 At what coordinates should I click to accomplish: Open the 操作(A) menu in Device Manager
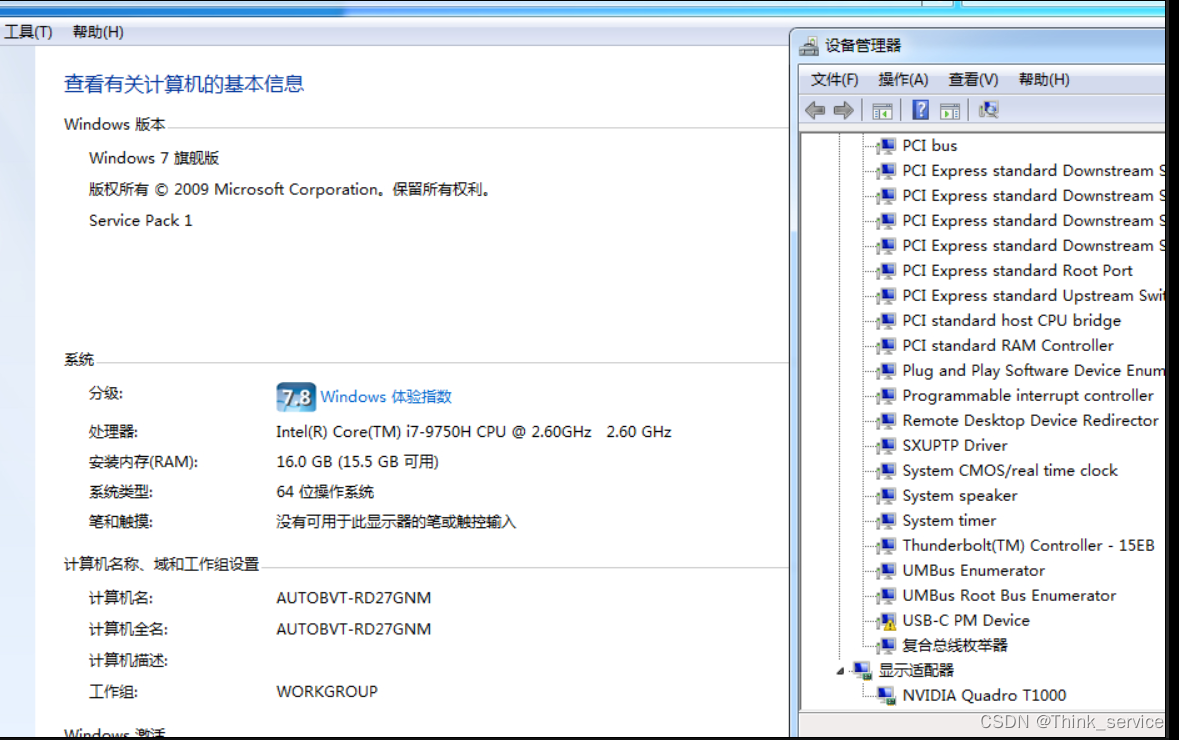tap(903, 80)
